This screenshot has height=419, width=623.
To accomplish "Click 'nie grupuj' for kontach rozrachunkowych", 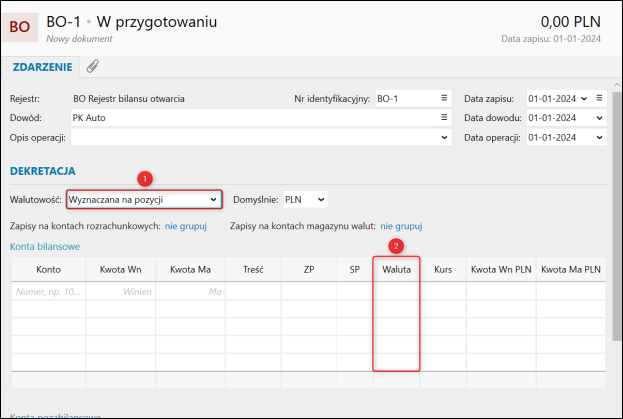I will coord(186,226).
